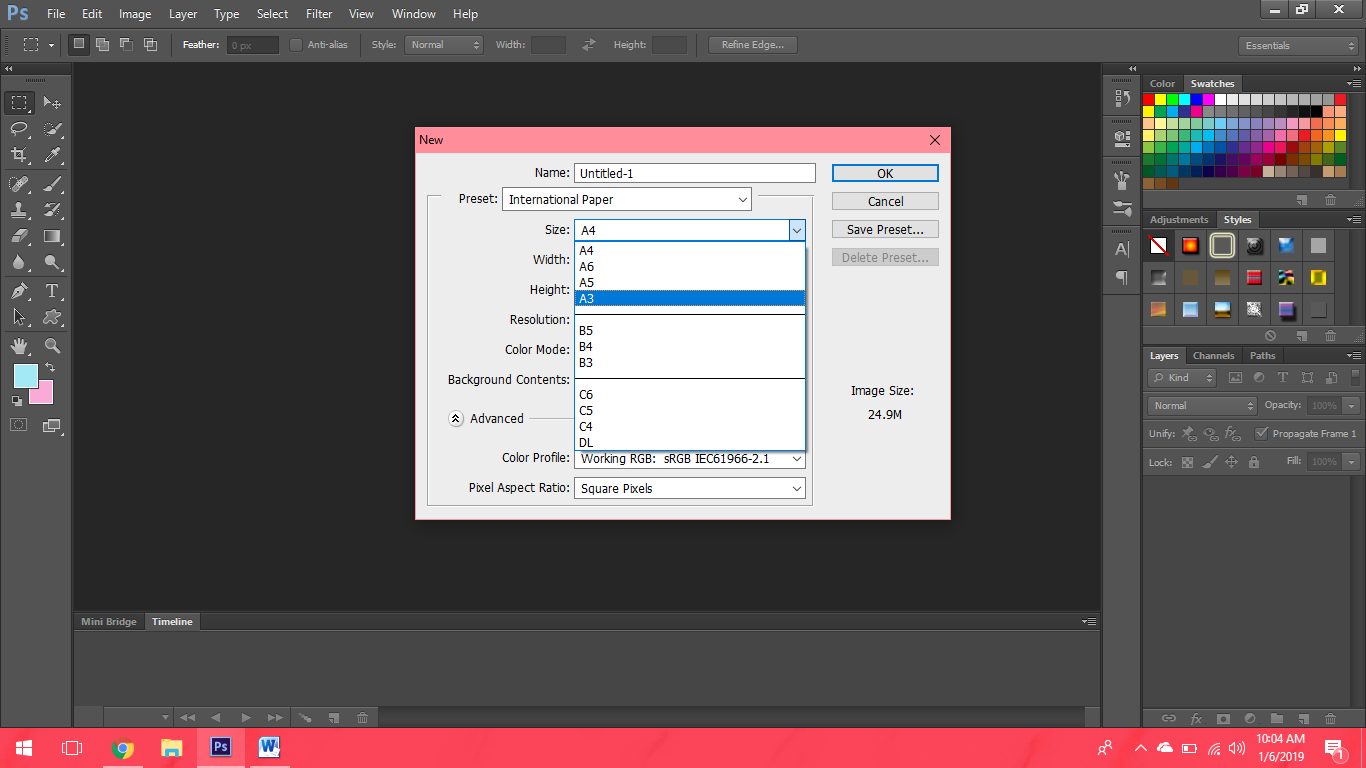Click the Save Preset button

pos(885,229)
